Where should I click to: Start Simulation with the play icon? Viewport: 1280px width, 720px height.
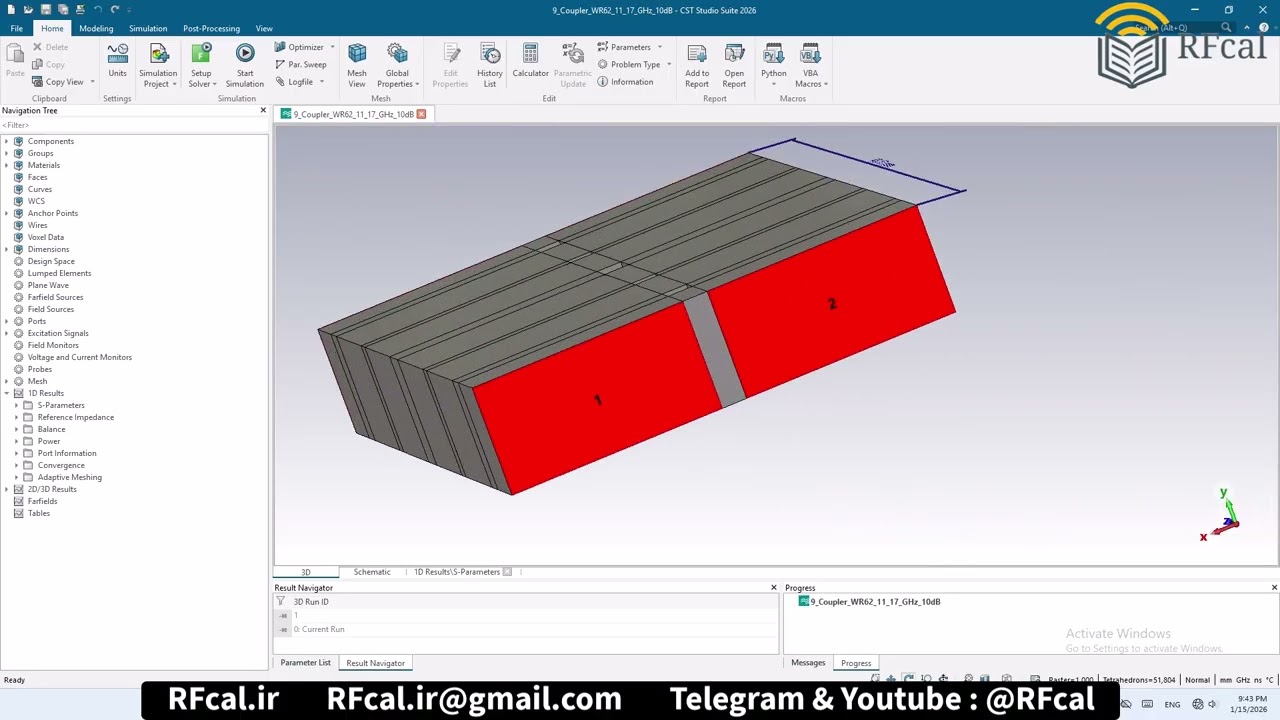[x=245, y=65]
